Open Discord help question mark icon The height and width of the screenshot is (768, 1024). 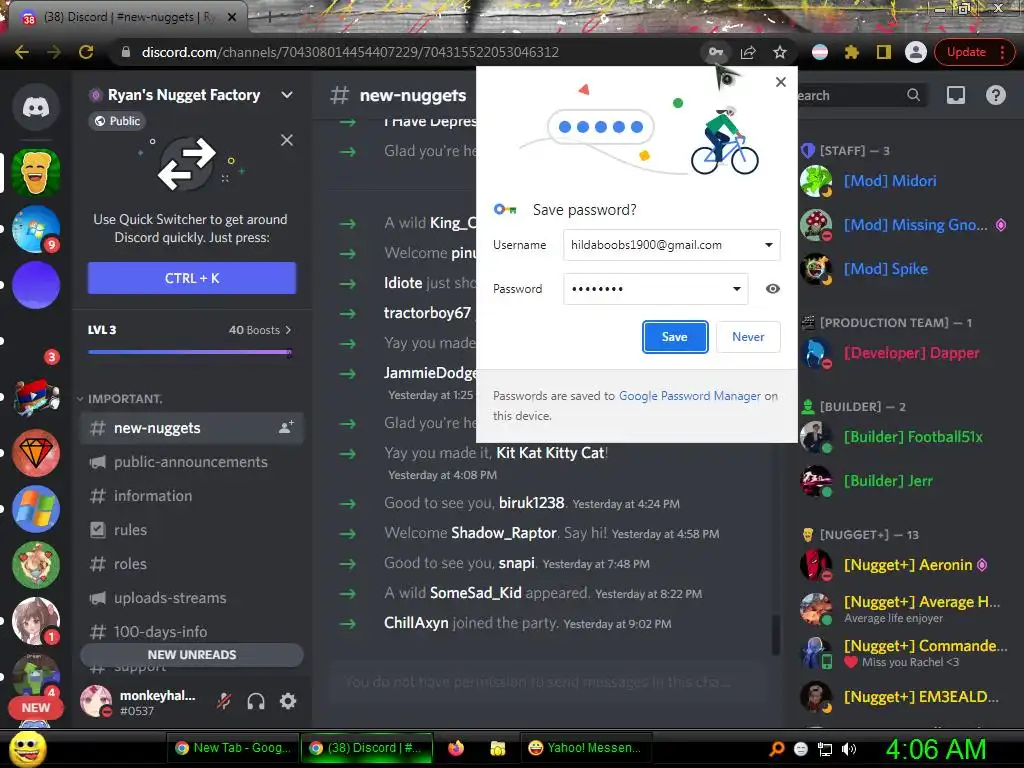pos(995,95)
